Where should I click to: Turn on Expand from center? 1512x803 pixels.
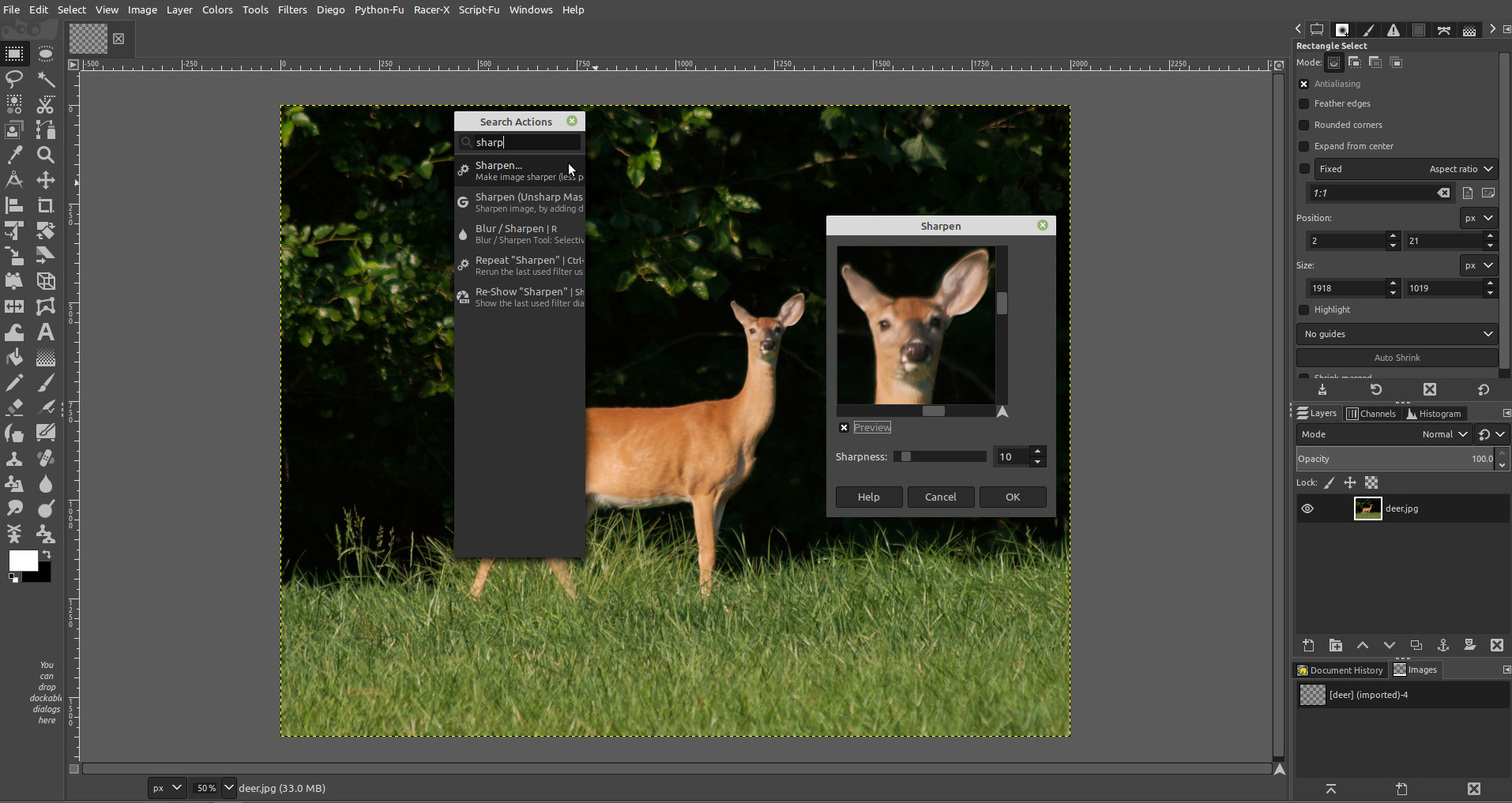[x=1304, y=146]
